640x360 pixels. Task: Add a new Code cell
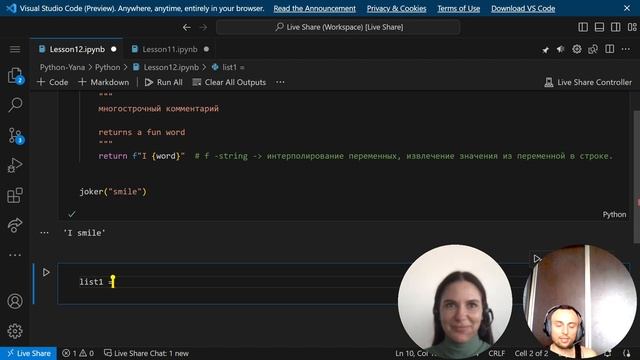coord(53,82)
